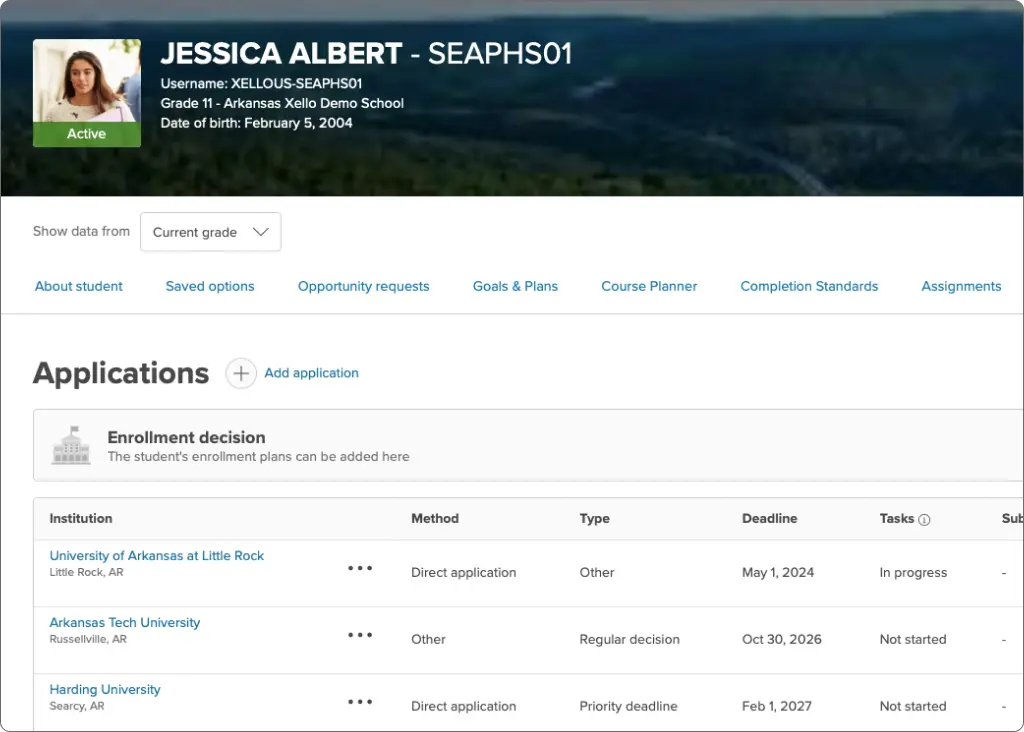Click the Oct 30, 2026 deadline cell
Viewport: 1024px width, 732px height.
[x=782, y=639]
